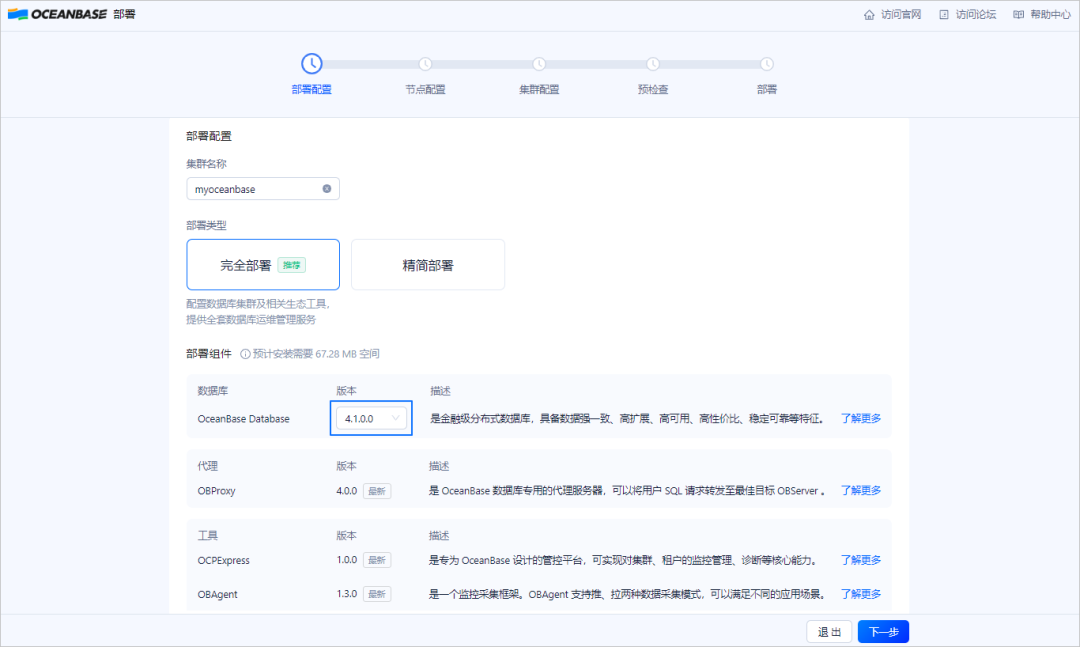Click the 部署 step icon
The height and width of the screenshot is (647, 1080).
pyautogui.click(x=767, y=62)
